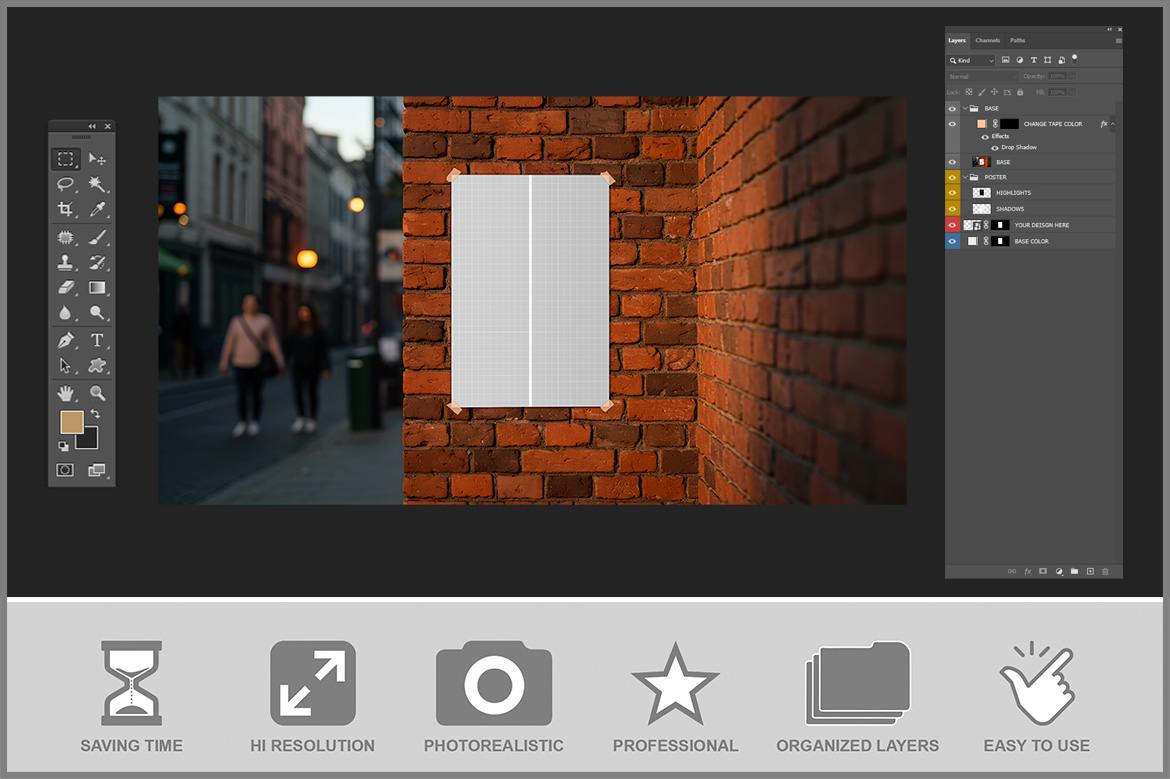The height and width of the screenshot is (779, 1170).
Task: Pick the Crop tool
Action: tap(65, 209)
